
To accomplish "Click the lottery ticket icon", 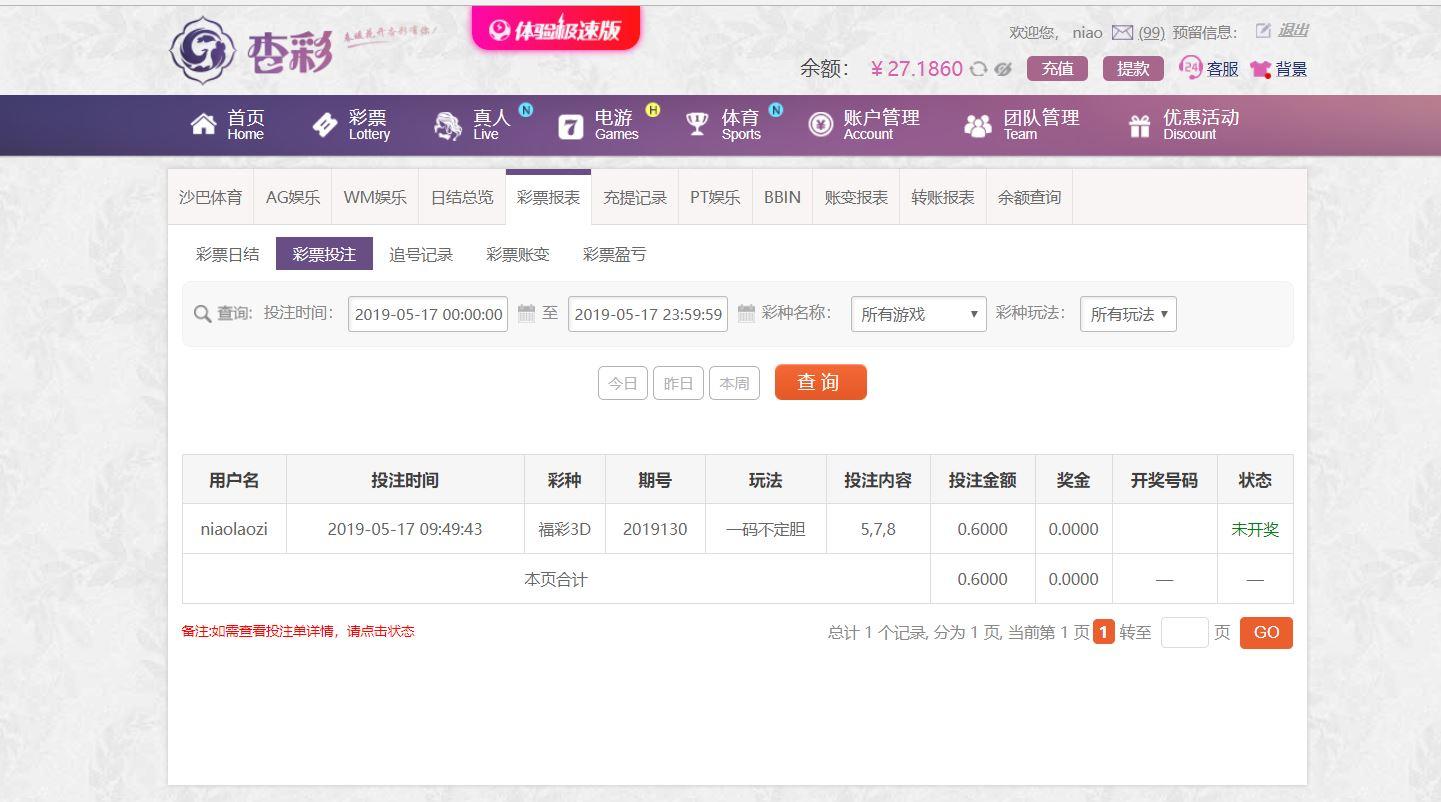I will point(325,124).
